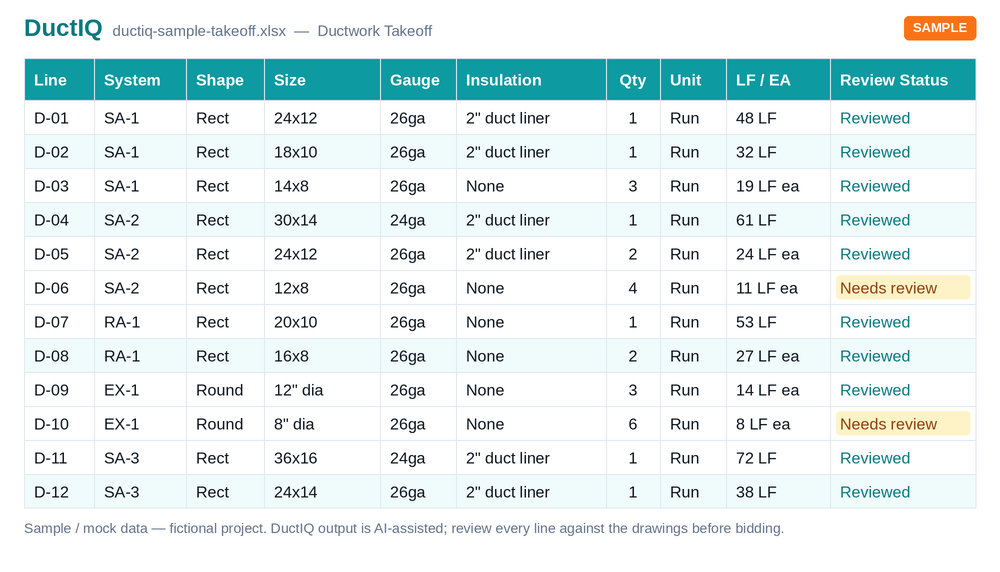Viewport: 1000px width, 572px height.
Task: Click quantity 4 in row D-06
Action: tap(633, 288)
